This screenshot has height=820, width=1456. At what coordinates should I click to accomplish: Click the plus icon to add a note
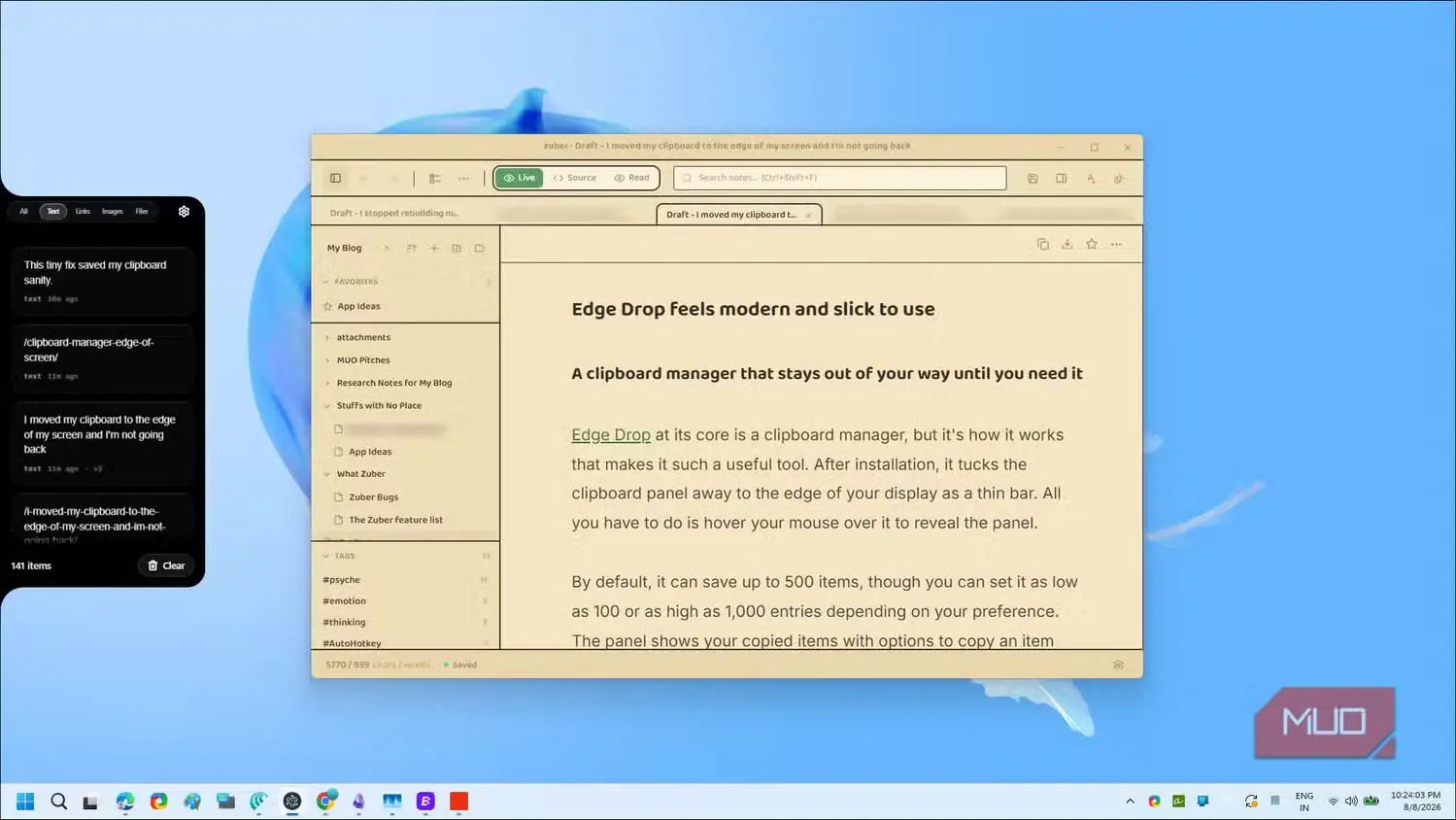tap(434, 248)
